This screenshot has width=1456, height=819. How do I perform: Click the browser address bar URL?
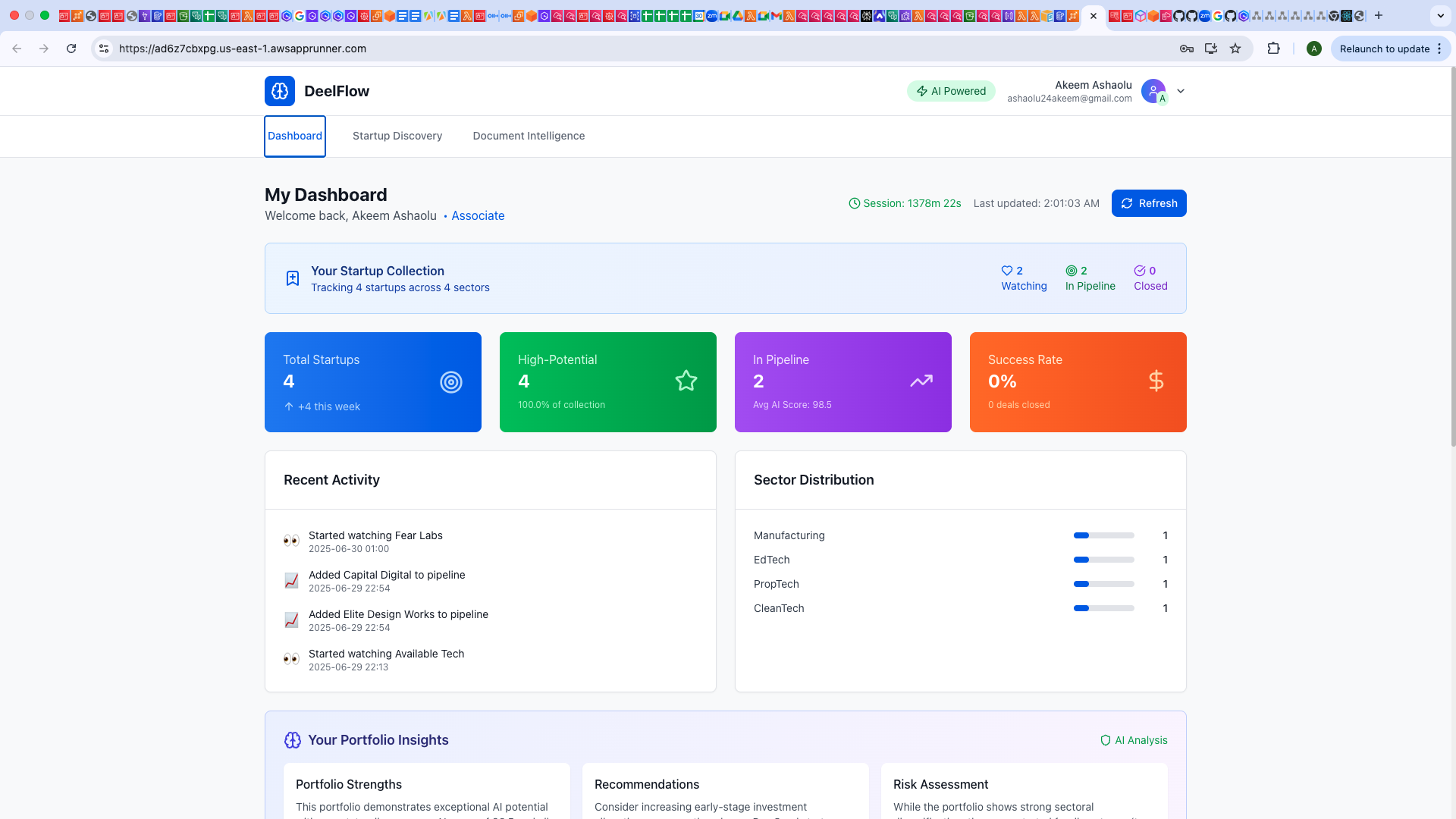pos(243,49)
